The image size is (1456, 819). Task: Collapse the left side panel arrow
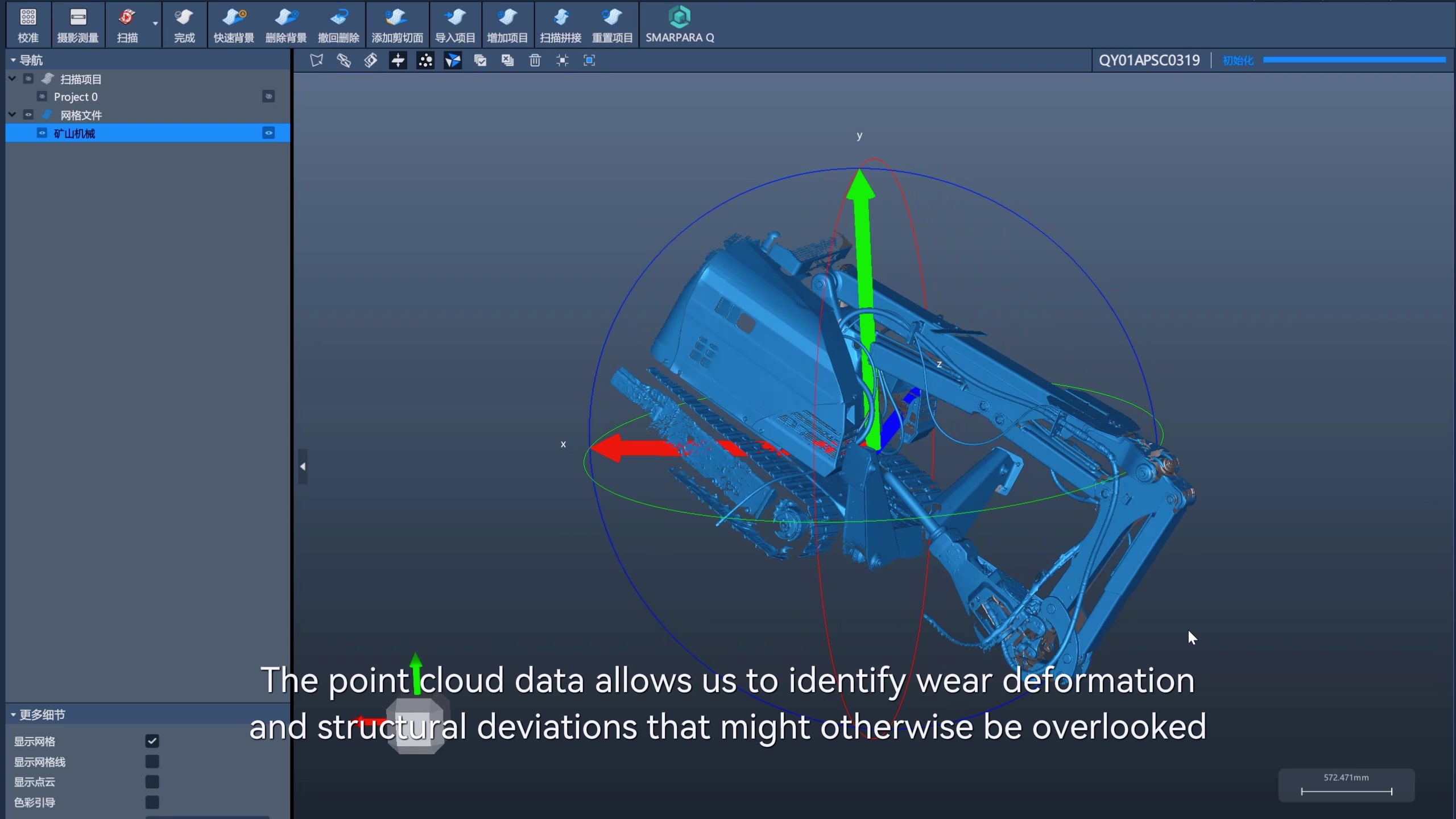pos(303,466)
